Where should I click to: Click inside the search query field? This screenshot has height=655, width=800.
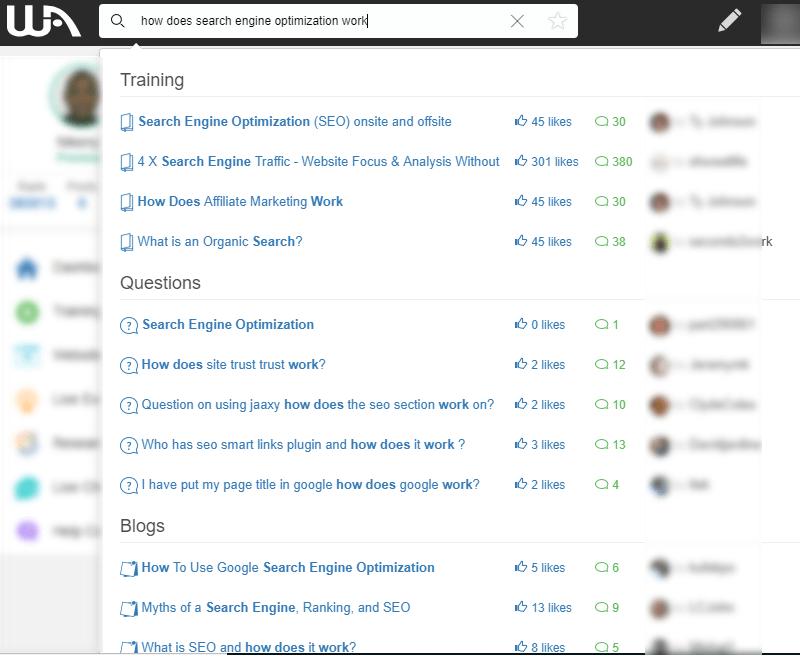[x=321, y=21]
